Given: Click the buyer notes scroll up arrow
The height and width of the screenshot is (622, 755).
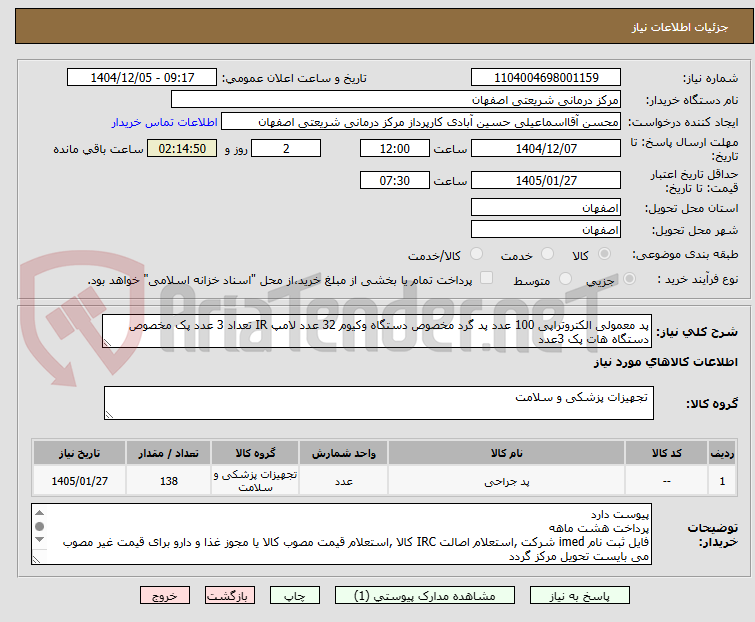Looking at the screenshot, I should (39, 513).
